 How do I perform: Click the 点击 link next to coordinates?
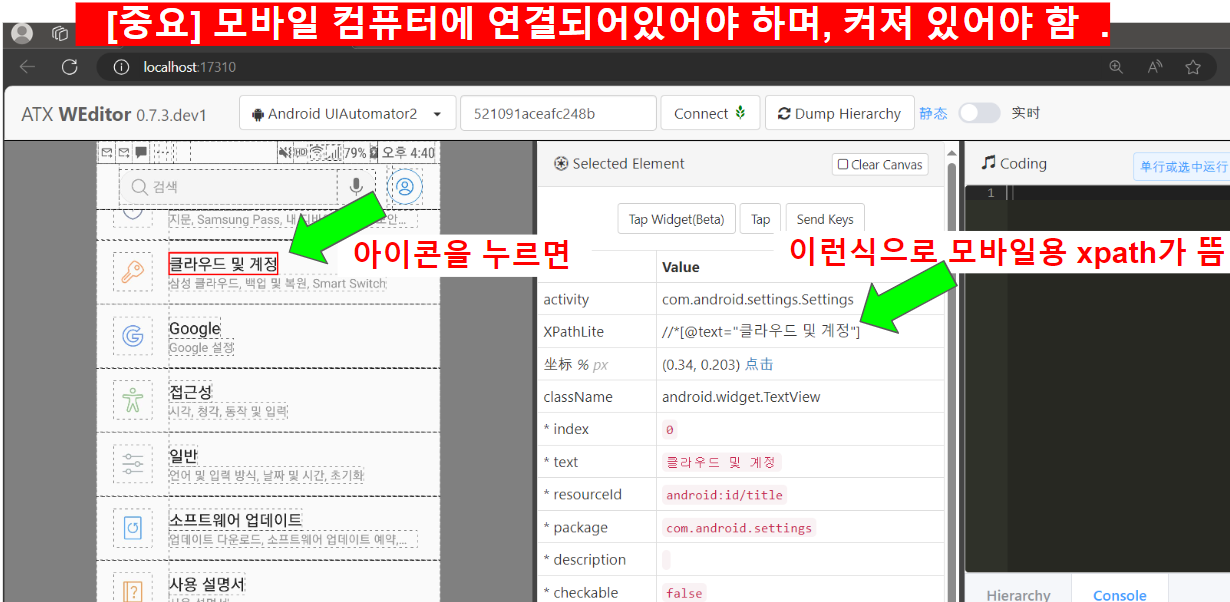click(x=759, y=364)
